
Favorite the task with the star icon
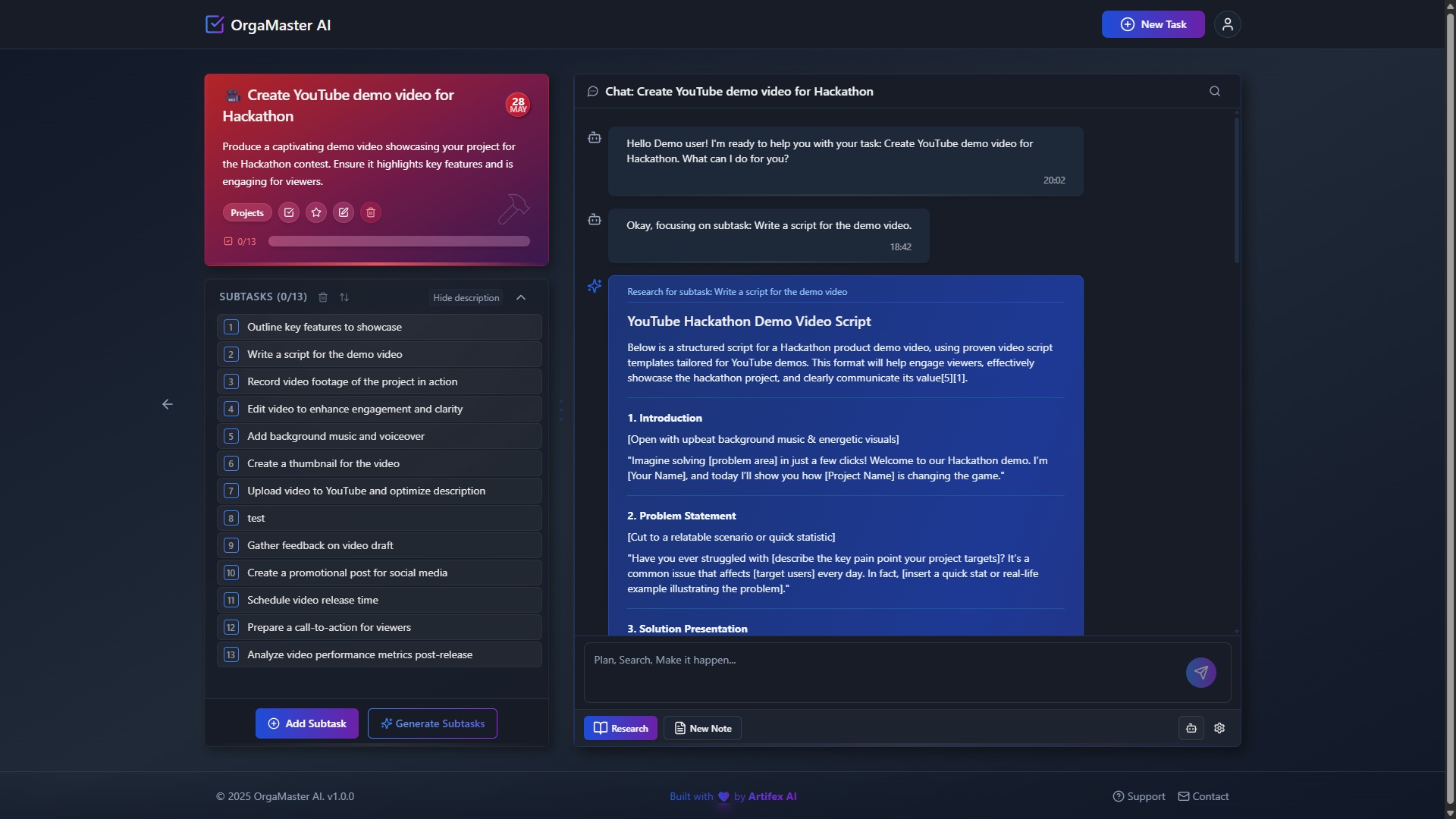point(316,212)
